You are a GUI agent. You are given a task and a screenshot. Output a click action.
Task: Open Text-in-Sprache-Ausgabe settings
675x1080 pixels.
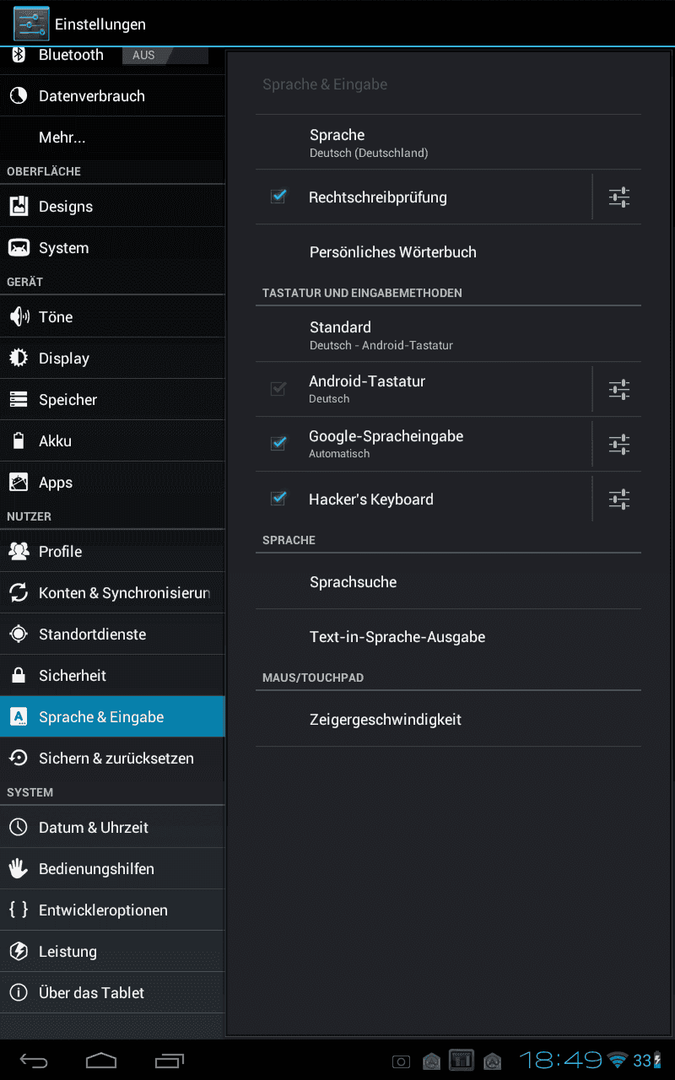click(448, 637)
